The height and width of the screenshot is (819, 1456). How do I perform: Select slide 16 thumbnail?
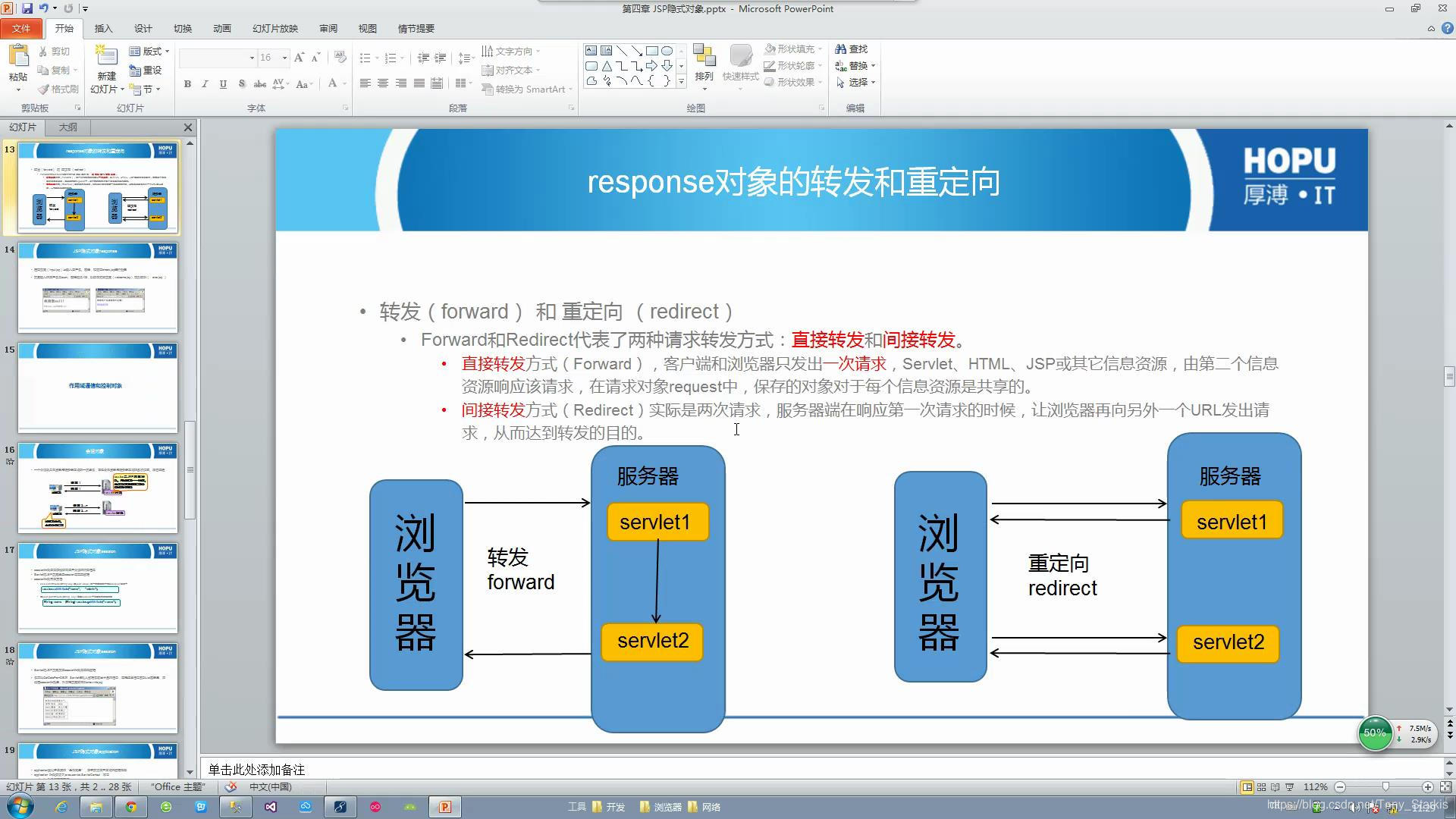97,486
